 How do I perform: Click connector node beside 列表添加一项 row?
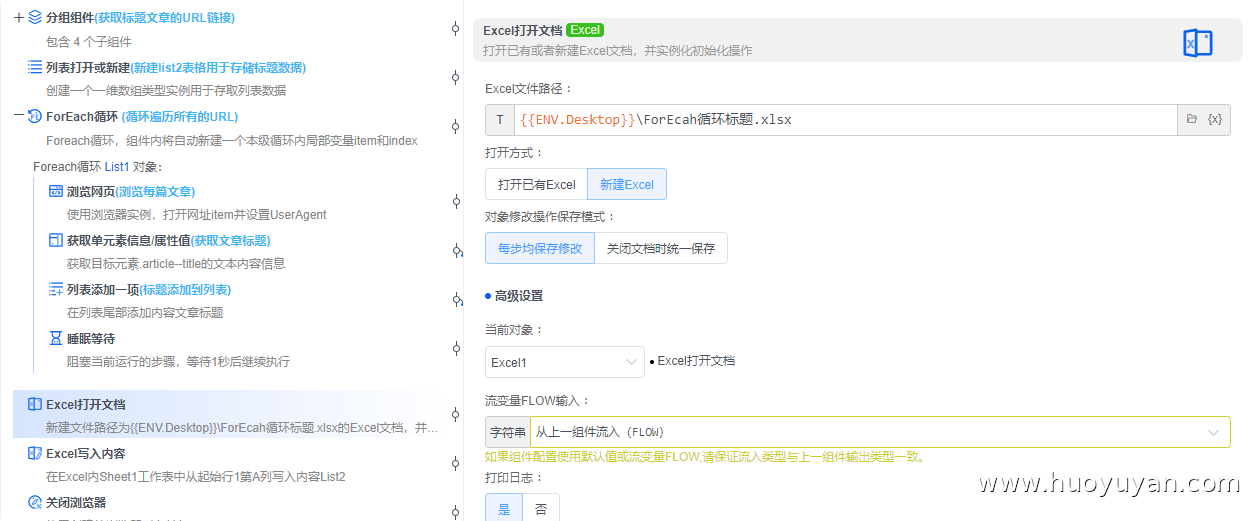click(456, 300)
